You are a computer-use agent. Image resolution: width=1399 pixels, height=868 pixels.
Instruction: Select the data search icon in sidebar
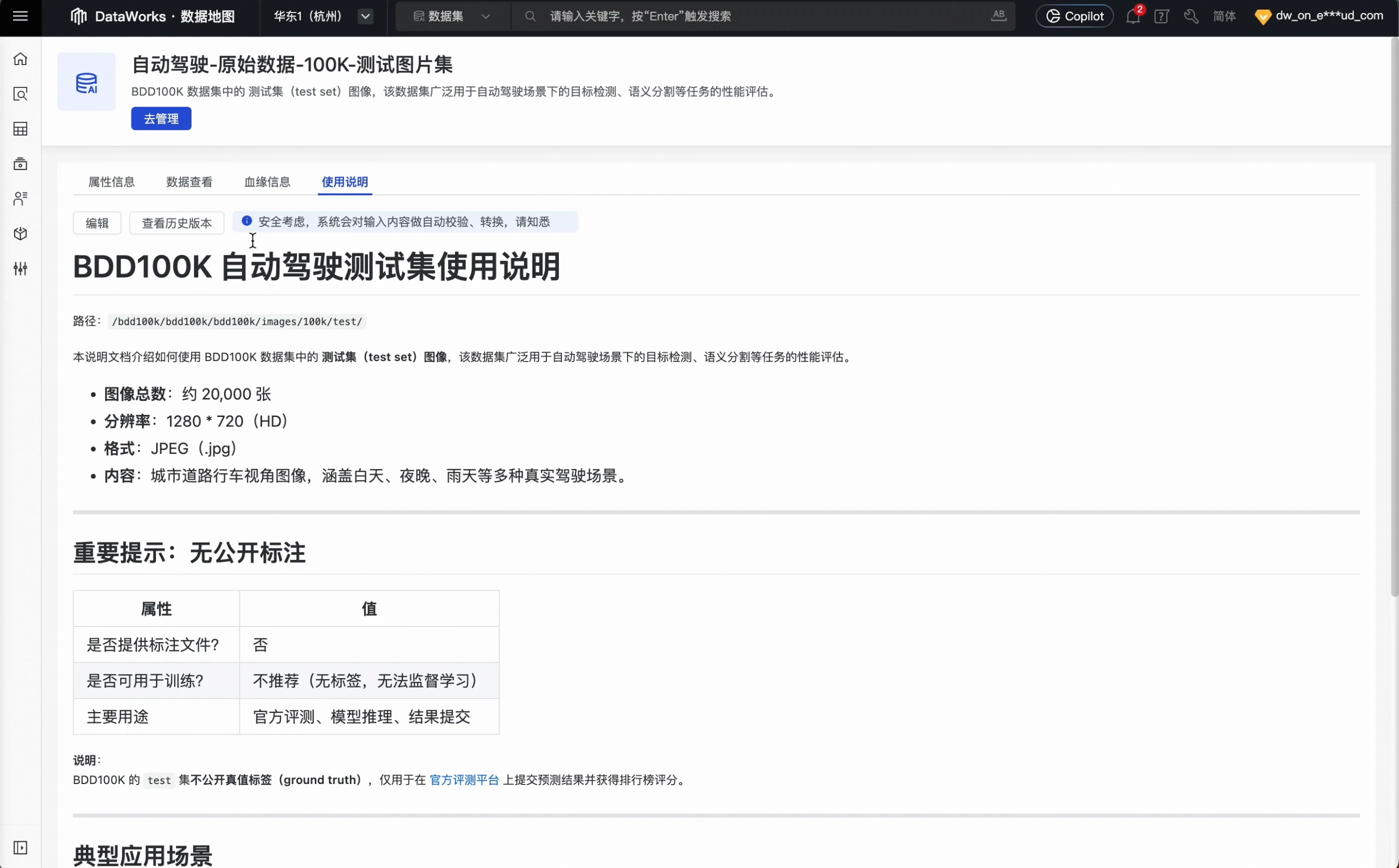click(20, 93)
